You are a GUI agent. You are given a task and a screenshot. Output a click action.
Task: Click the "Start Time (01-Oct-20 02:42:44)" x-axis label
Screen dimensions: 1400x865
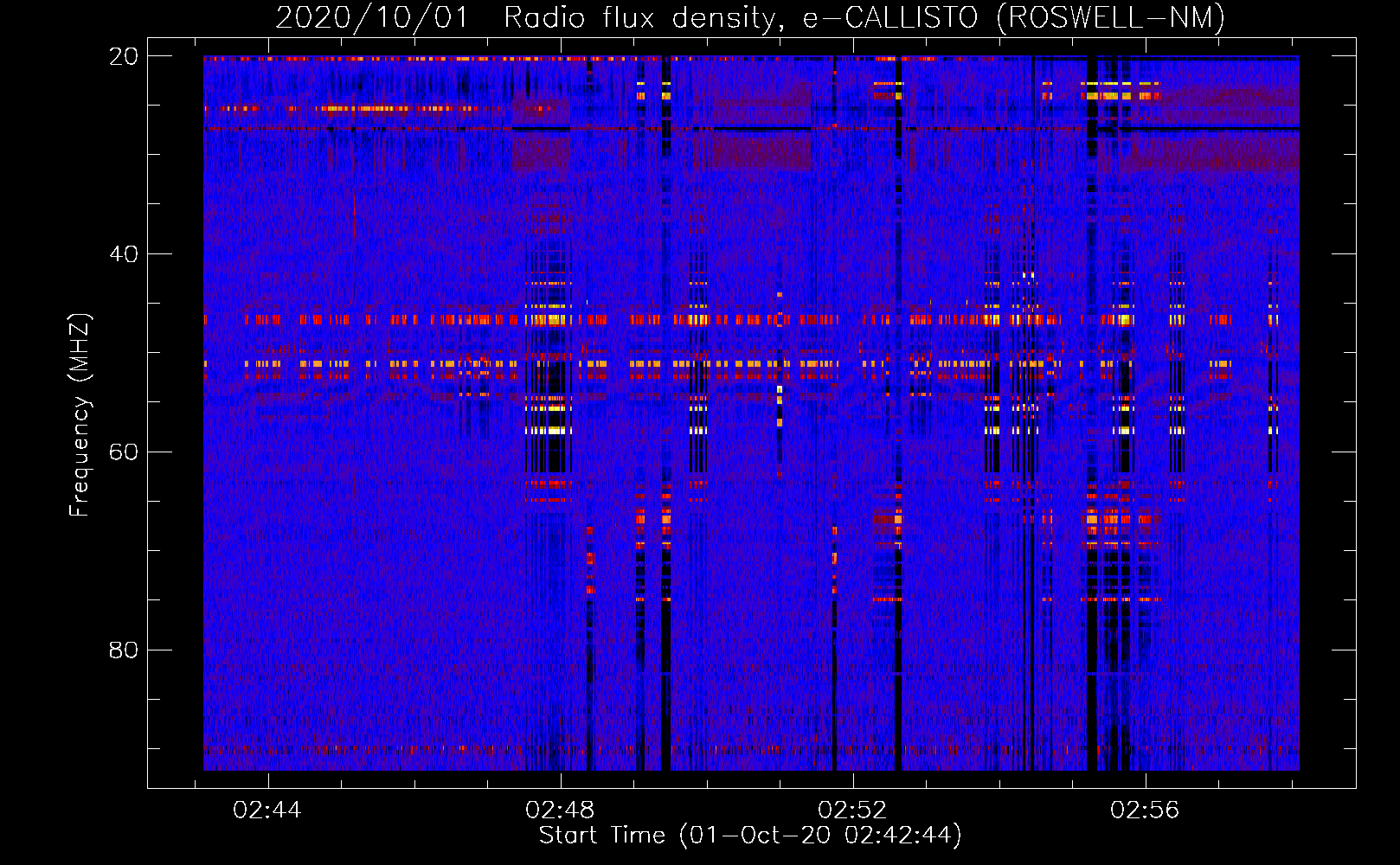750,835
